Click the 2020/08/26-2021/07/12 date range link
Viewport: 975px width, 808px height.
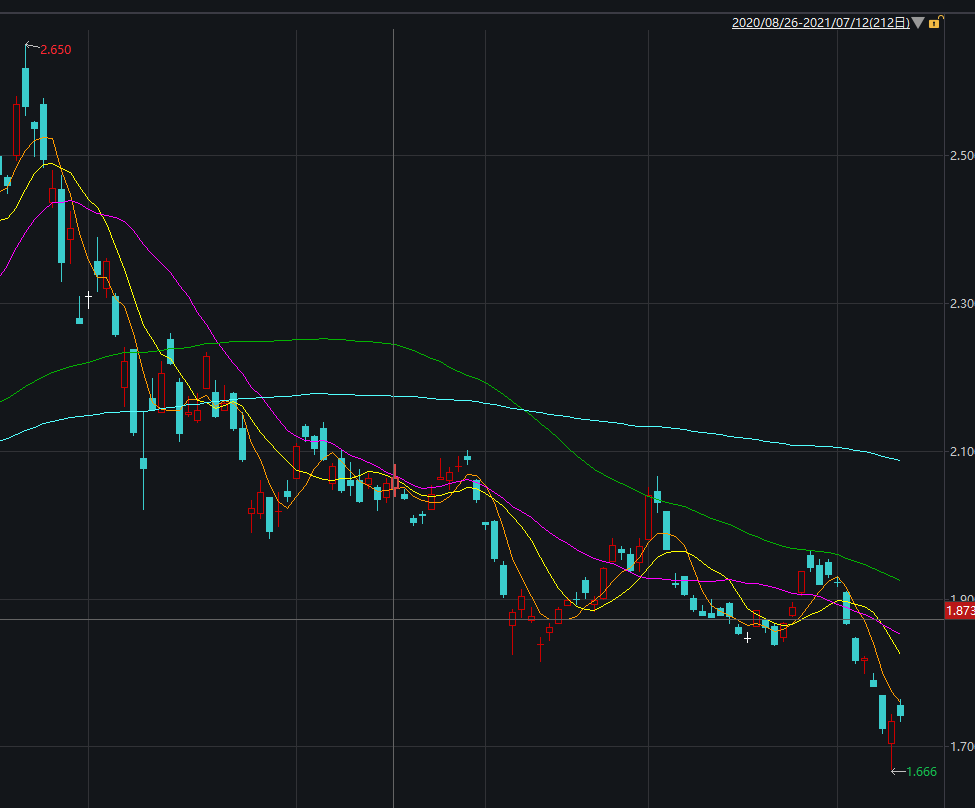coord(820,23)
